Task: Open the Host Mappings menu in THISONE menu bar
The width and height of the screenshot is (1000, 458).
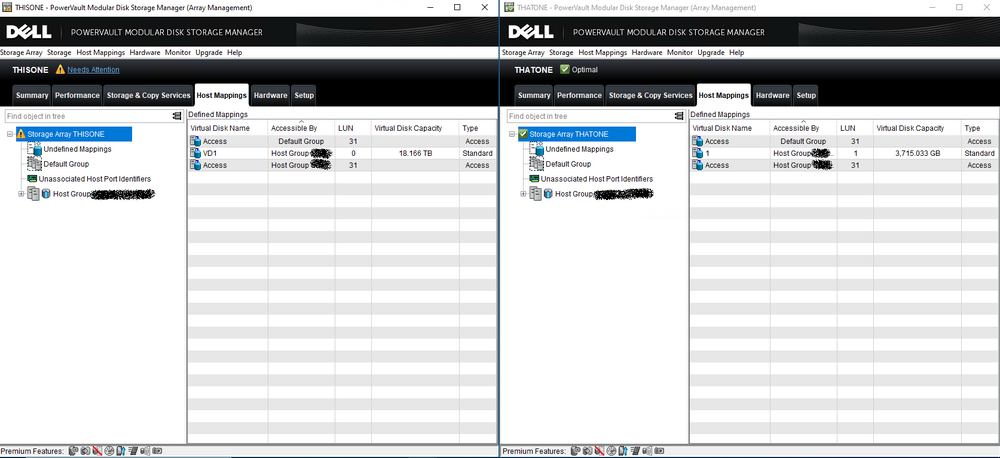Action: pos(100,52)
